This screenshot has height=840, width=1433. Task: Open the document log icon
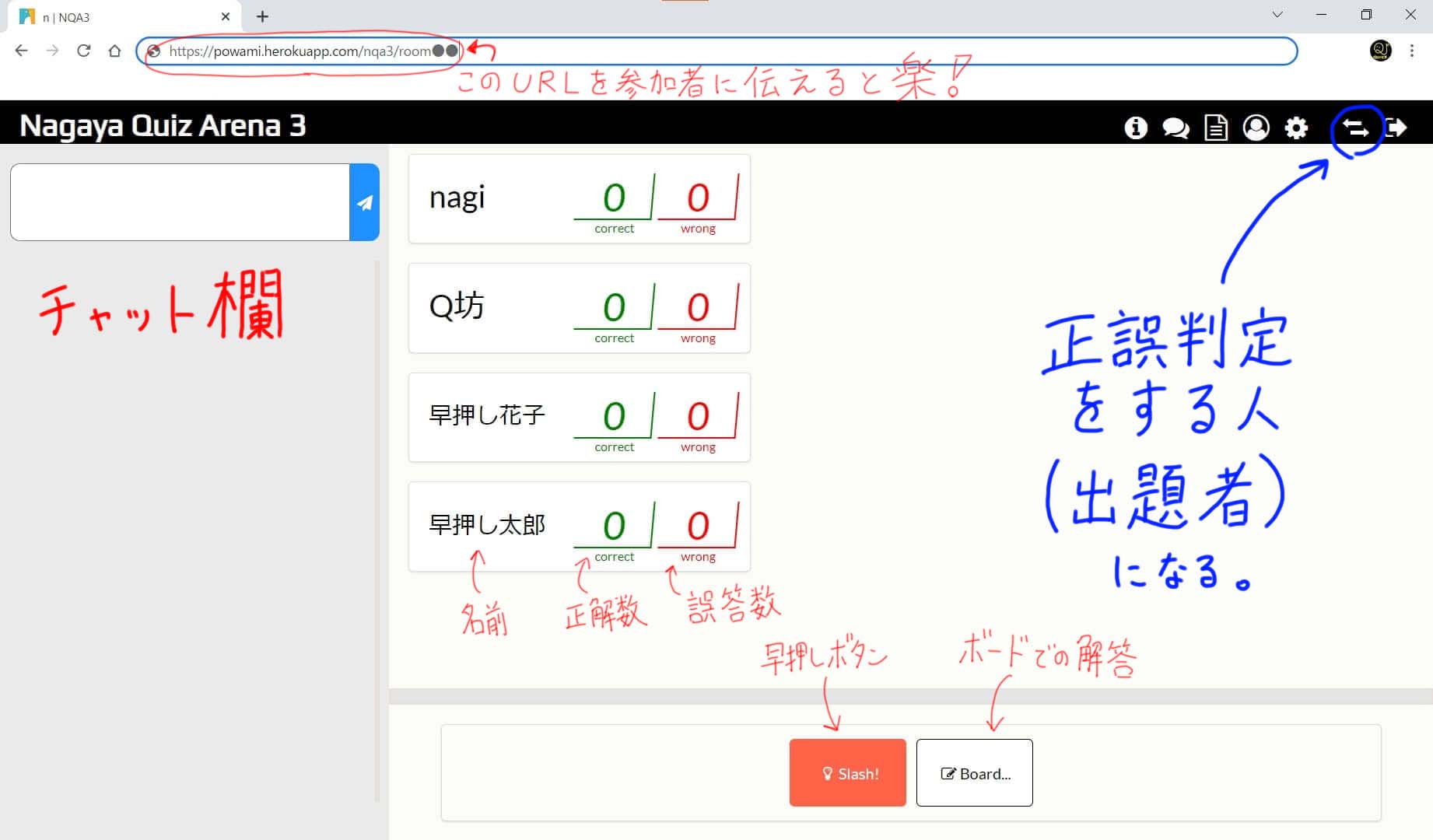click(1216, 128)
